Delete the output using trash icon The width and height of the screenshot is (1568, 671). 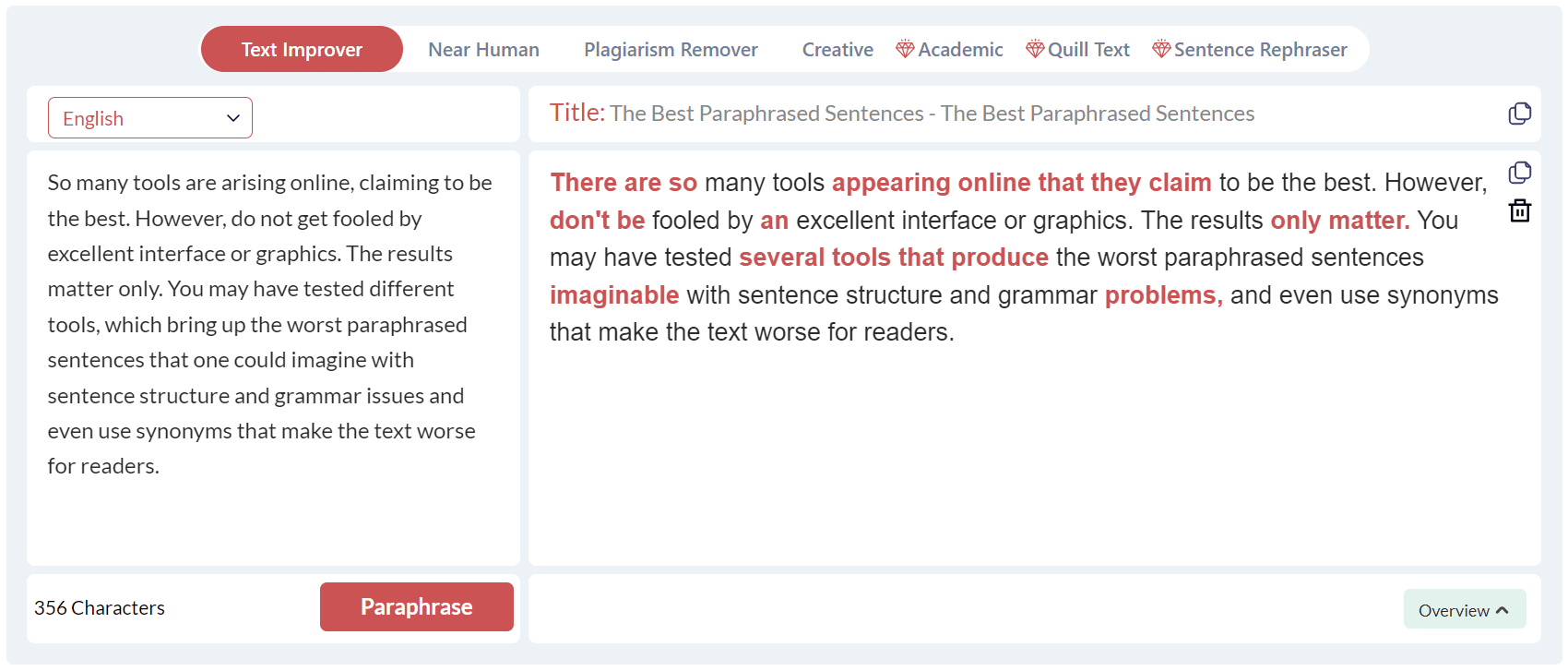coord(1519,211)
